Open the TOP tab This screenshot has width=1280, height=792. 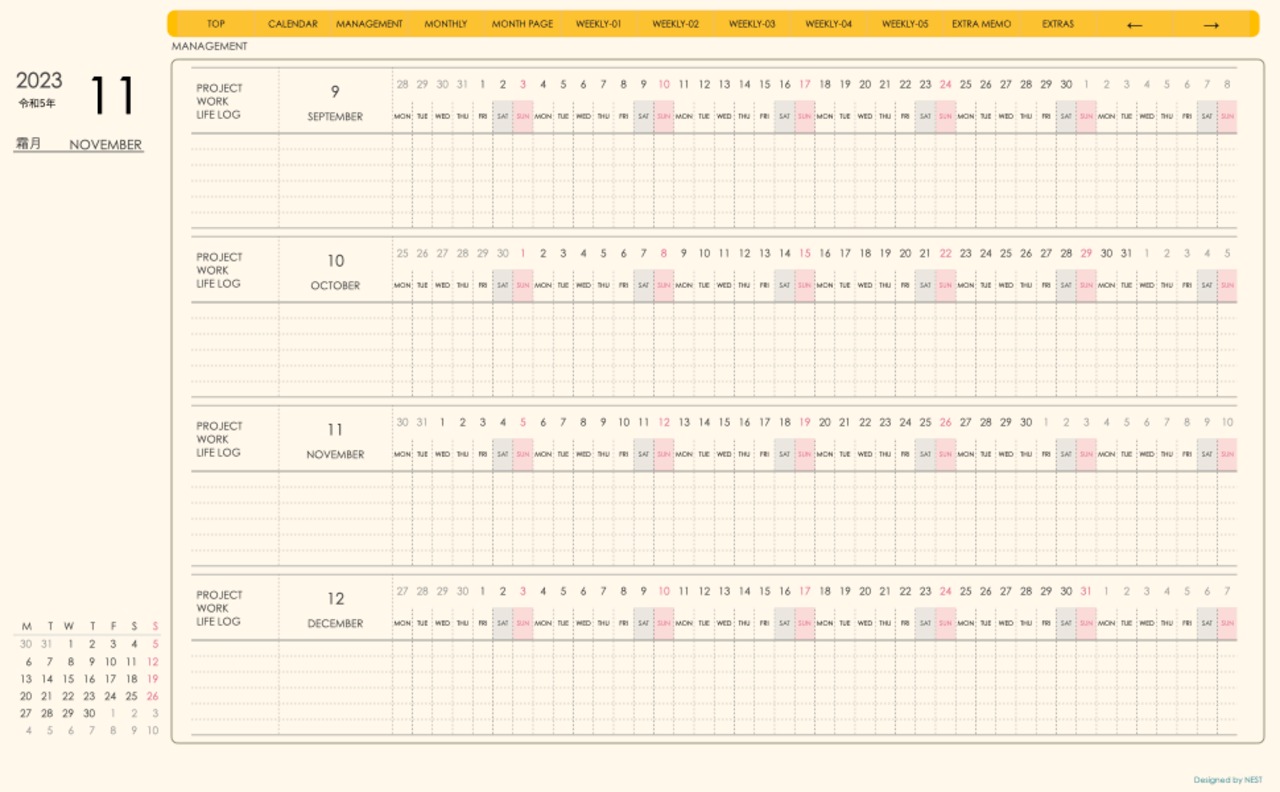(216, 24)
